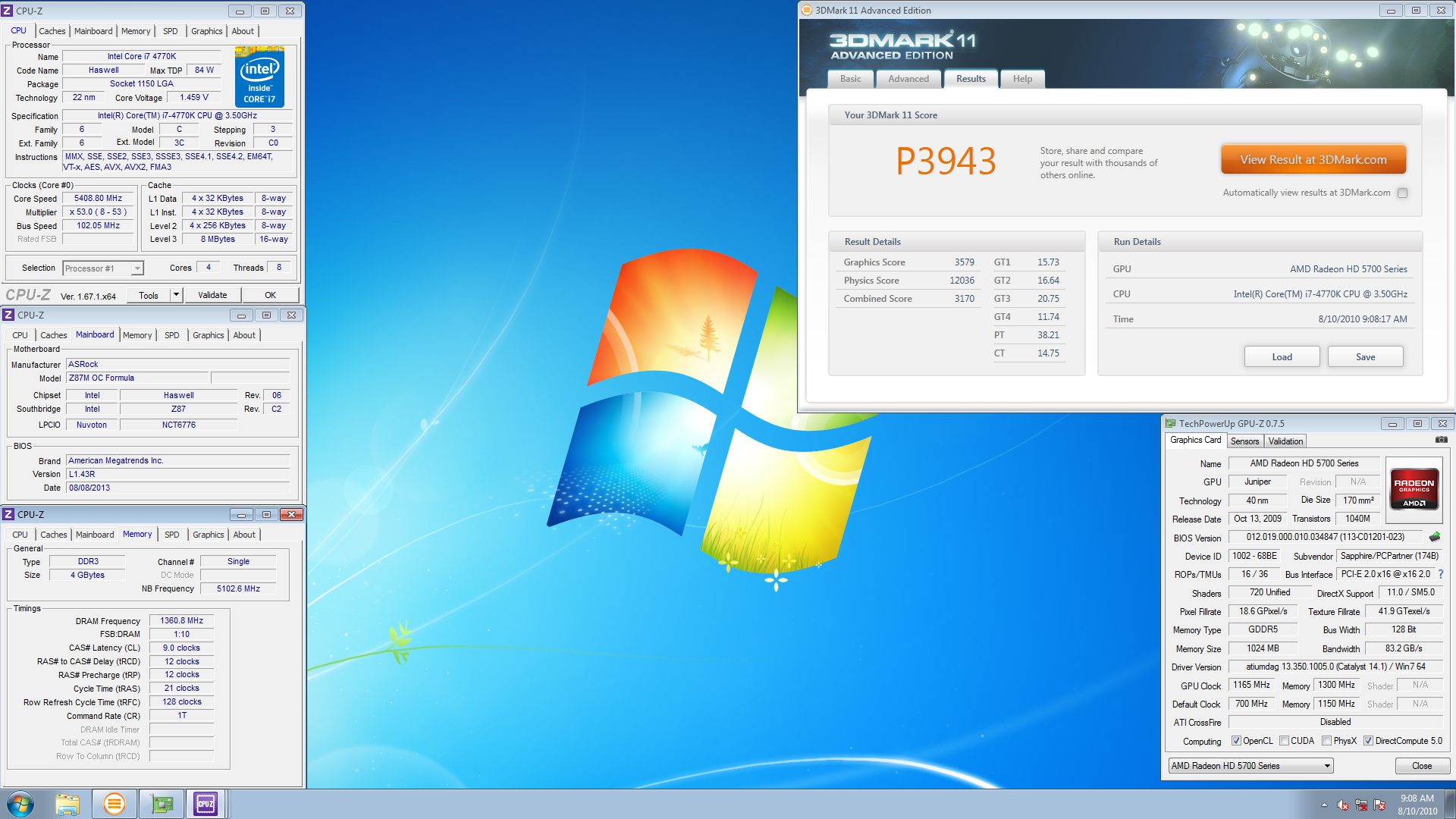Select the Results tab in 3DMark 11
Image resolution: width=1456 pixels, height=819 pixels.
click(x=971, y=79)
